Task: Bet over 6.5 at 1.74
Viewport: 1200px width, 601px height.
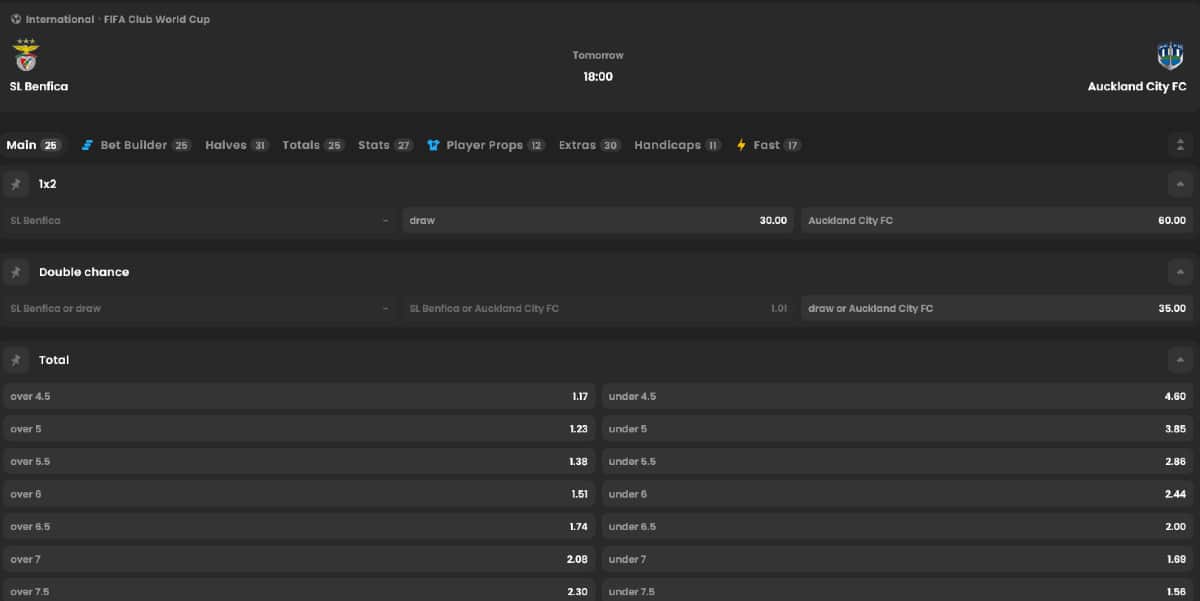Action: click(x=299, y=526)
